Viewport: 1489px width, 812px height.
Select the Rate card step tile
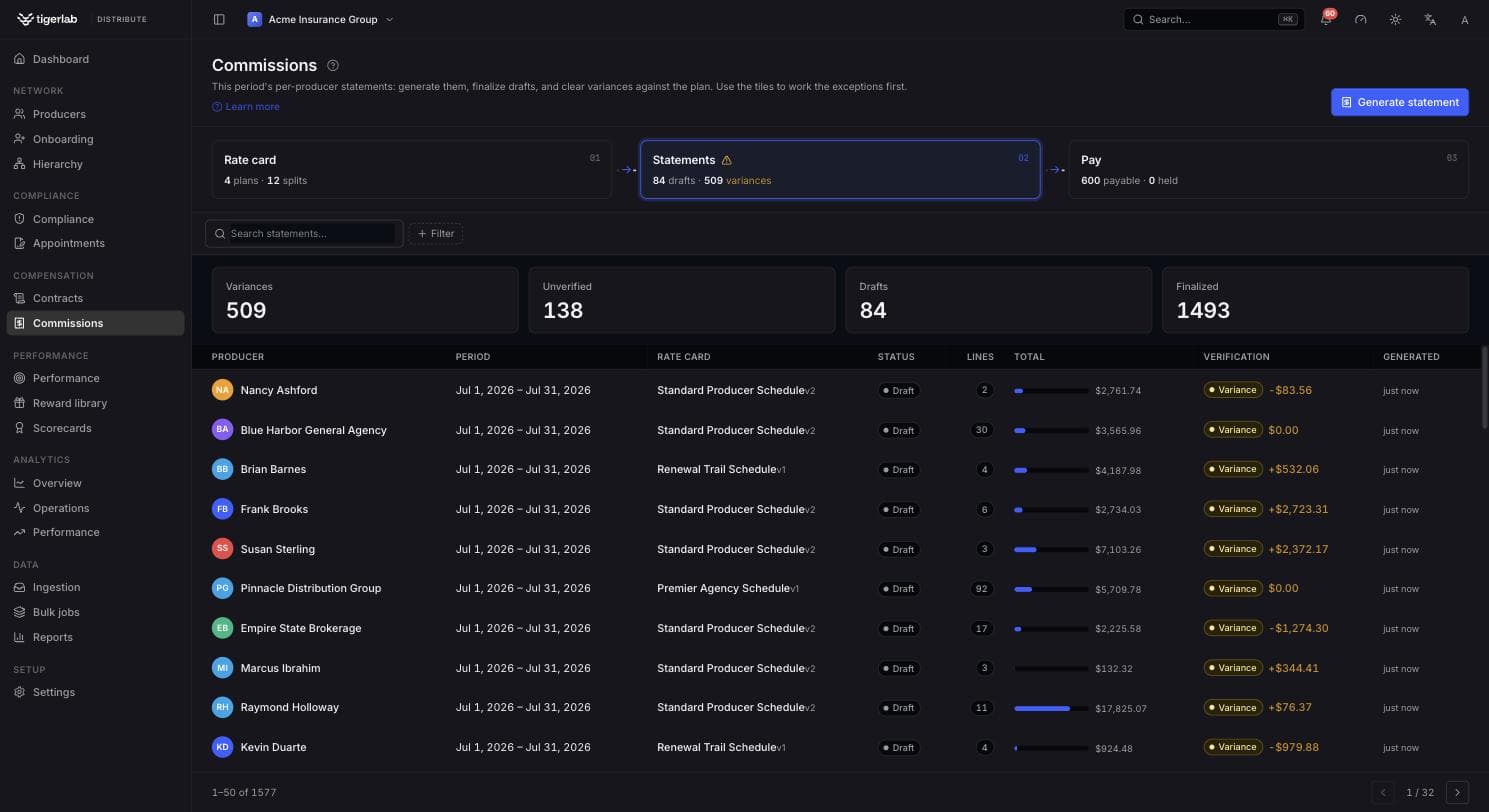click(411, 169)
